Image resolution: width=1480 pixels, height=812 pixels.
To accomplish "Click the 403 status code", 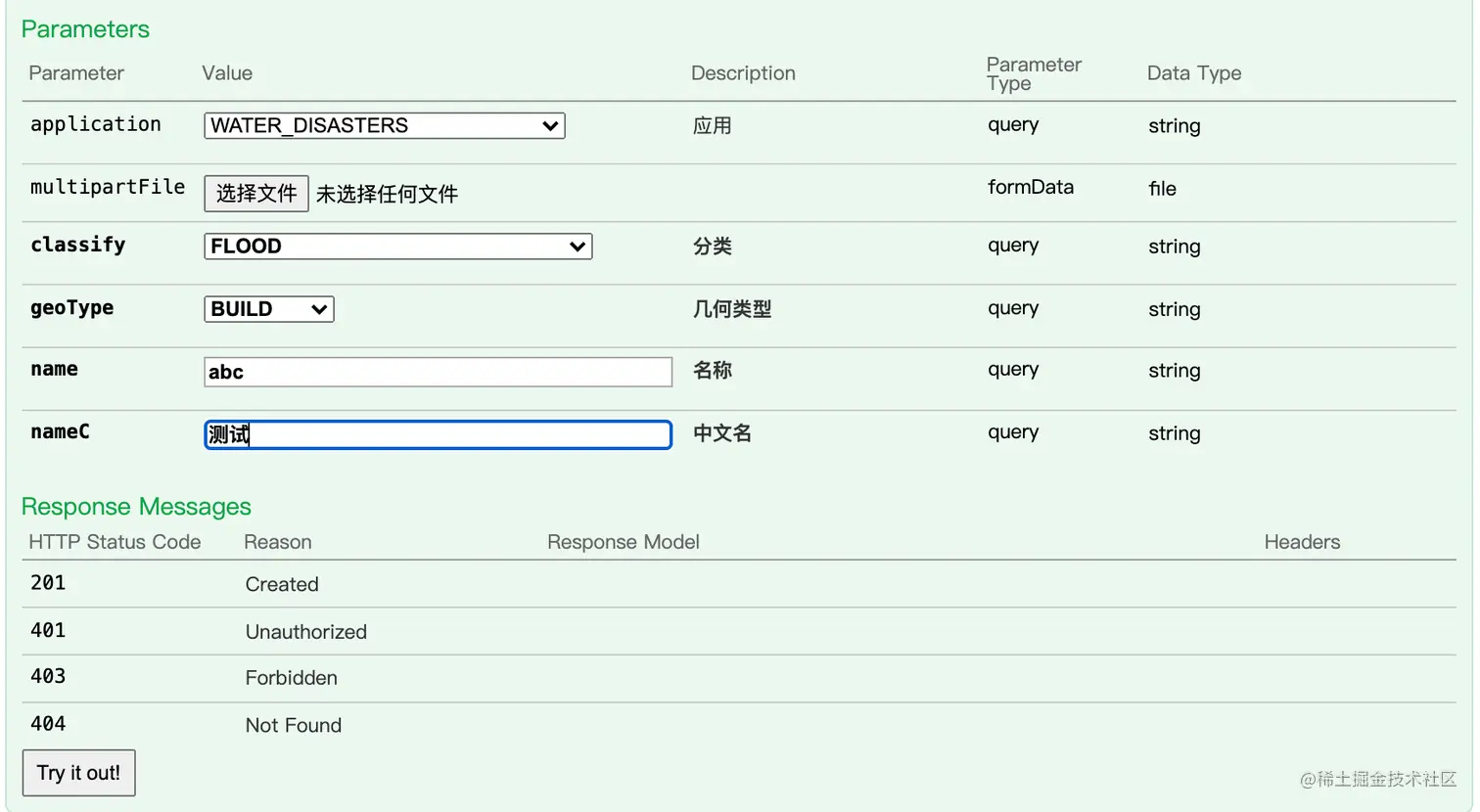I will (48, 677).
